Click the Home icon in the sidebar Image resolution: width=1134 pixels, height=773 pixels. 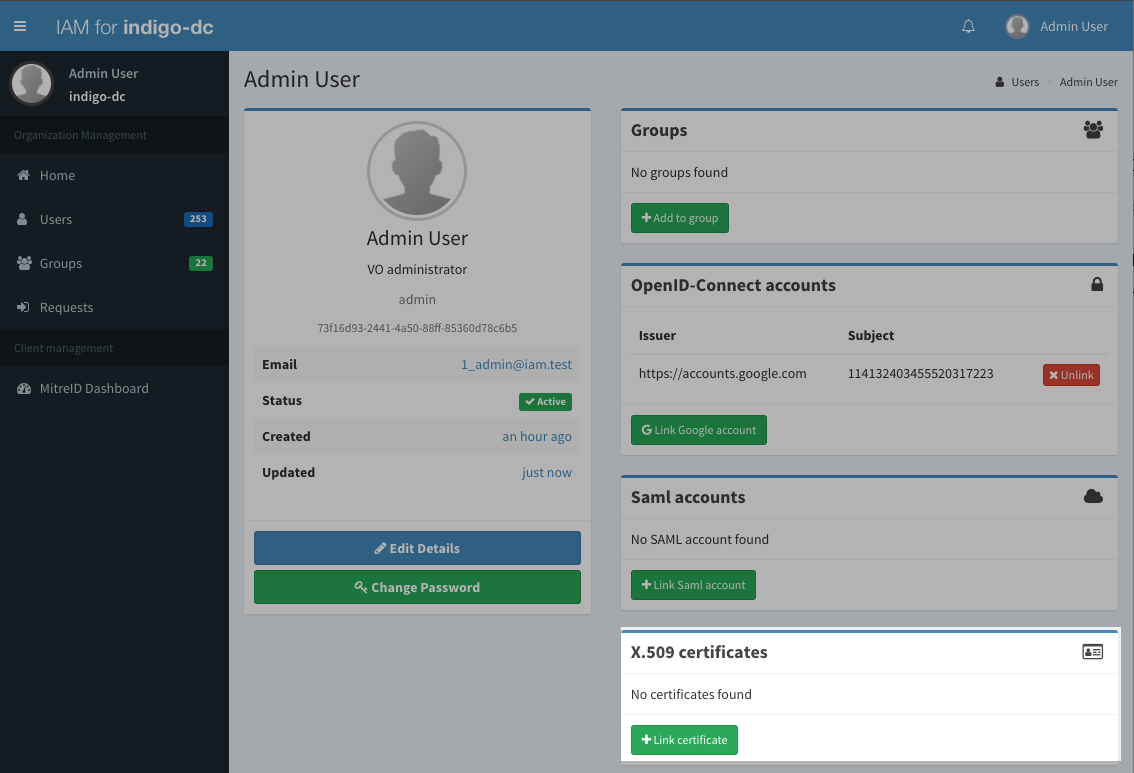pos(22,175)
